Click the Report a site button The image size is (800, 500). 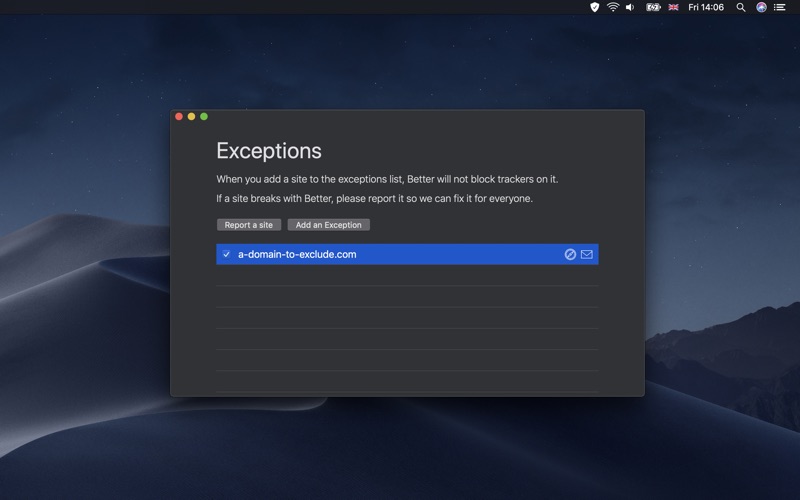pos(249,225)
